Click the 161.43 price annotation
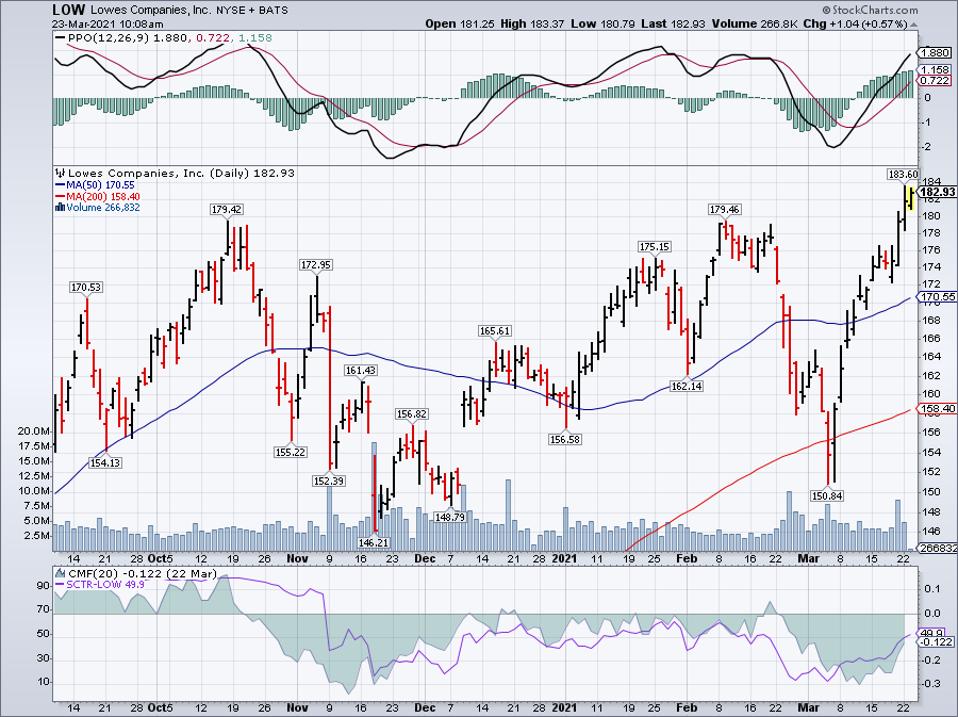This screenshot has height=717, width=958. [360, 371]
